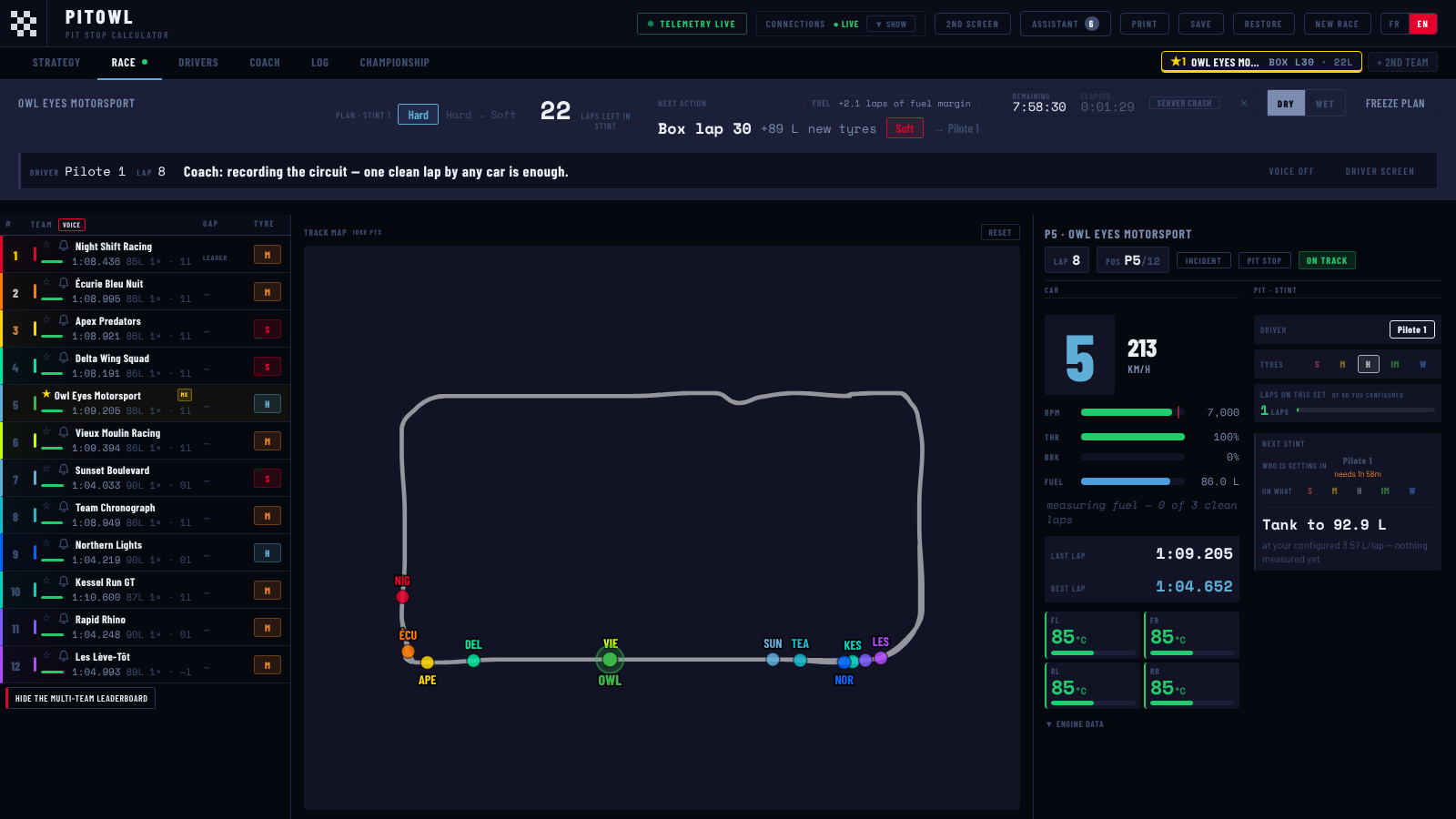Click the ME badge on Owl Eyes row
Screen dimensions: 1456x819
point(185,395)
